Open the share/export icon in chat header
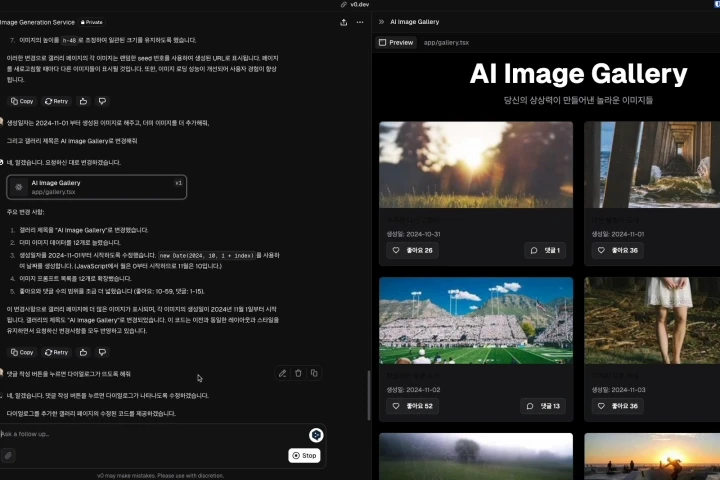The image size is (720, 480). (x=343, y=22)
